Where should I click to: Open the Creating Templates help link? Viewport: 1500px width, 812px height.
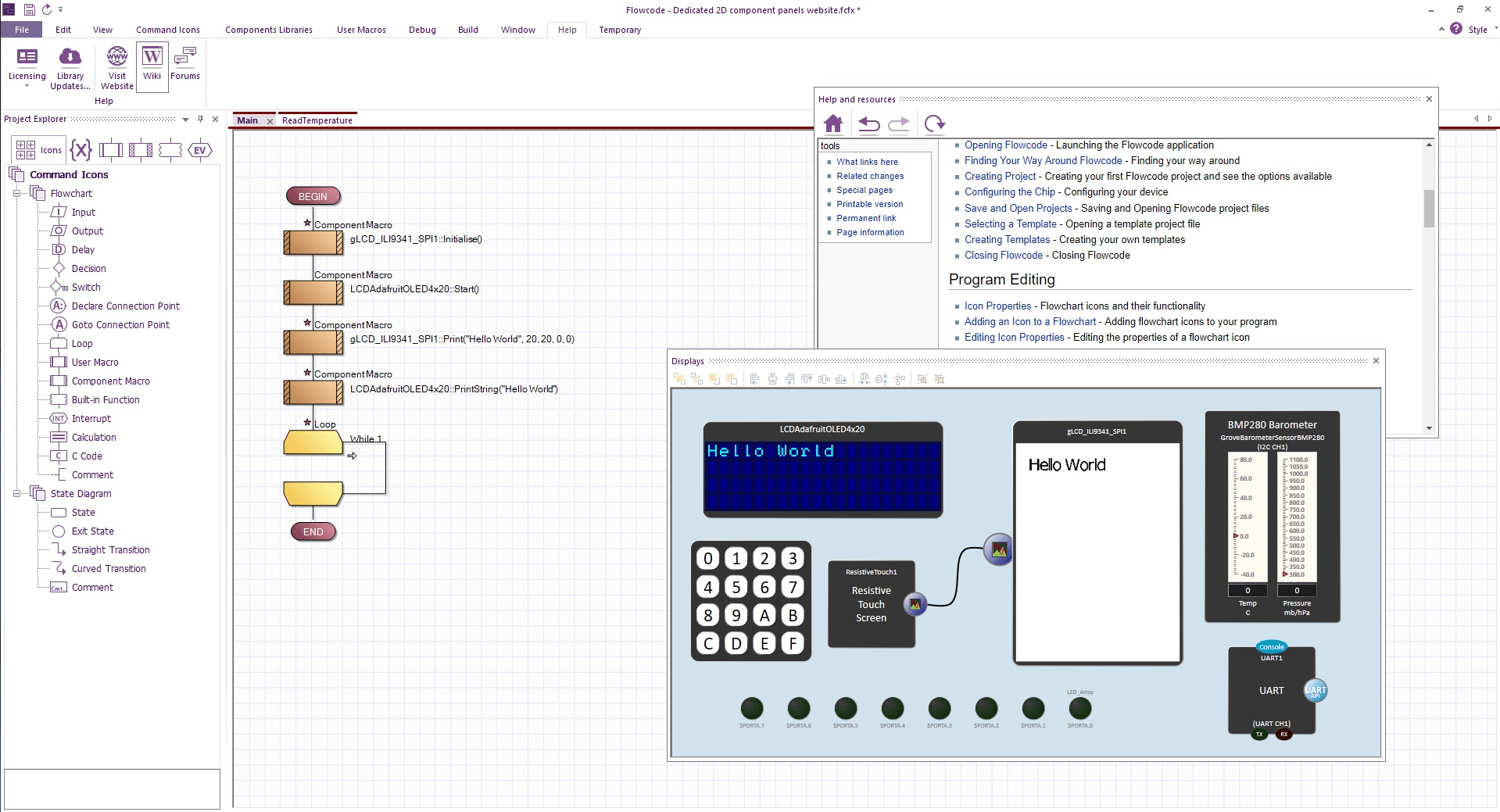(x=1007, y=239)
